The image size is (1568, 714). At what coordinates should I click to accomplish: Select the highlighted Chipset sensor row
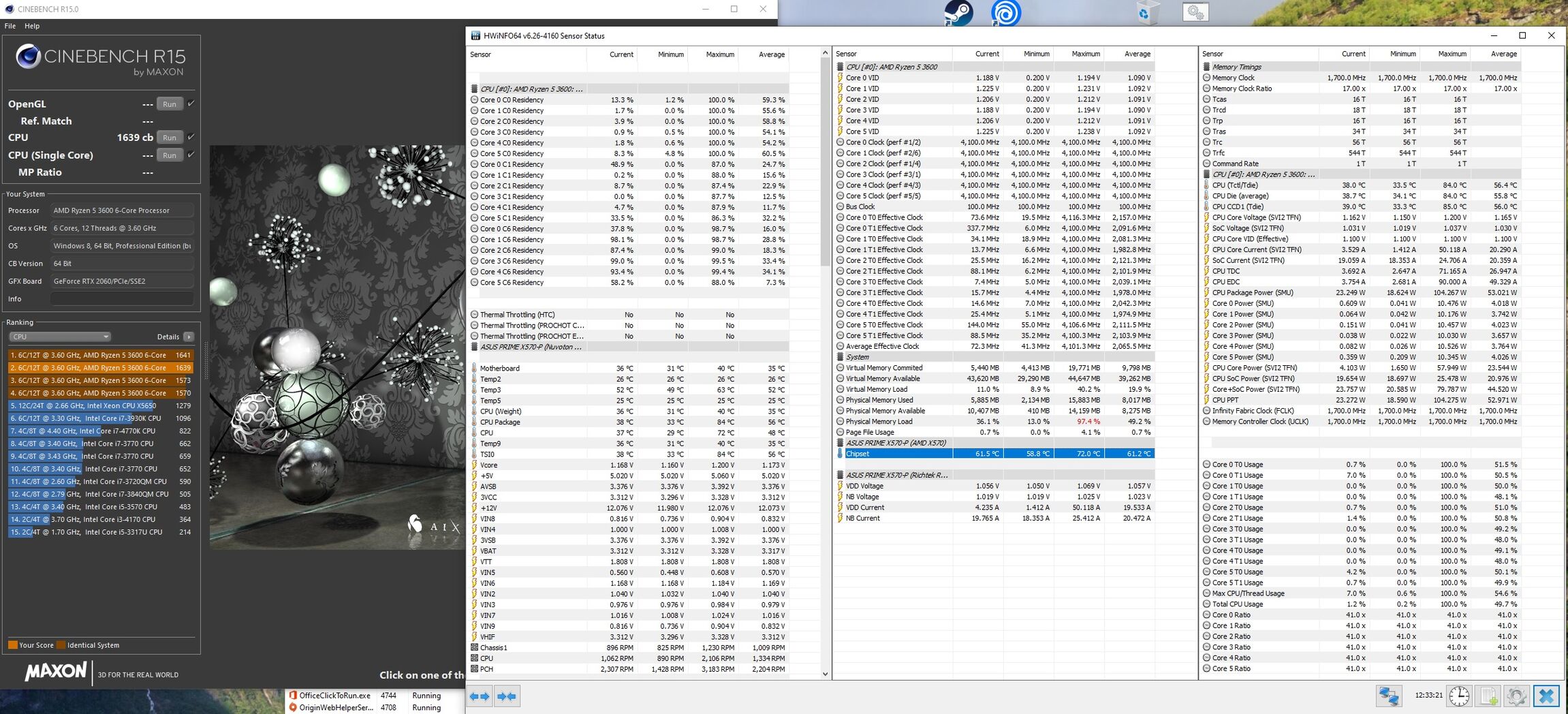[x=995, y=454]
